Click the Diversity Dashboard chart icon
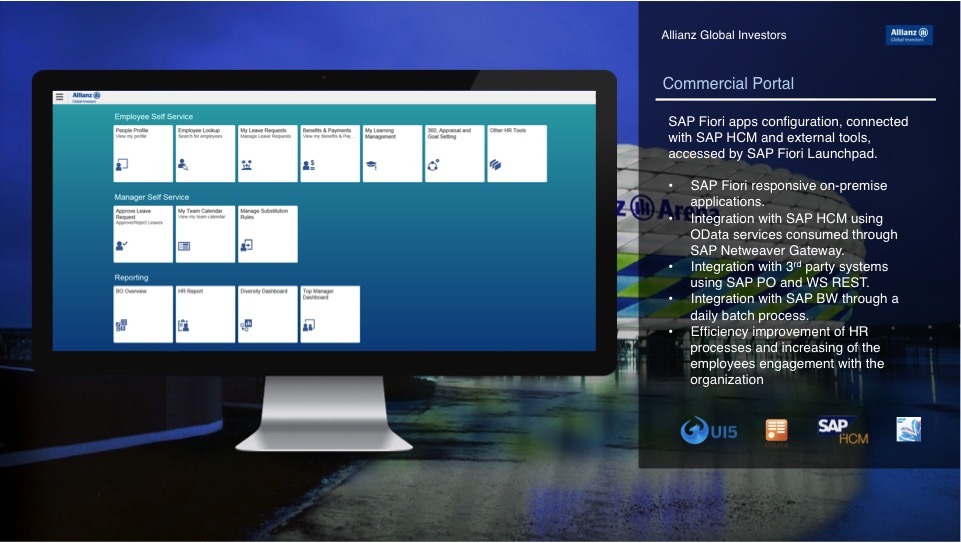The width and height of the screenshot is (961, 543). click(246, 325)
